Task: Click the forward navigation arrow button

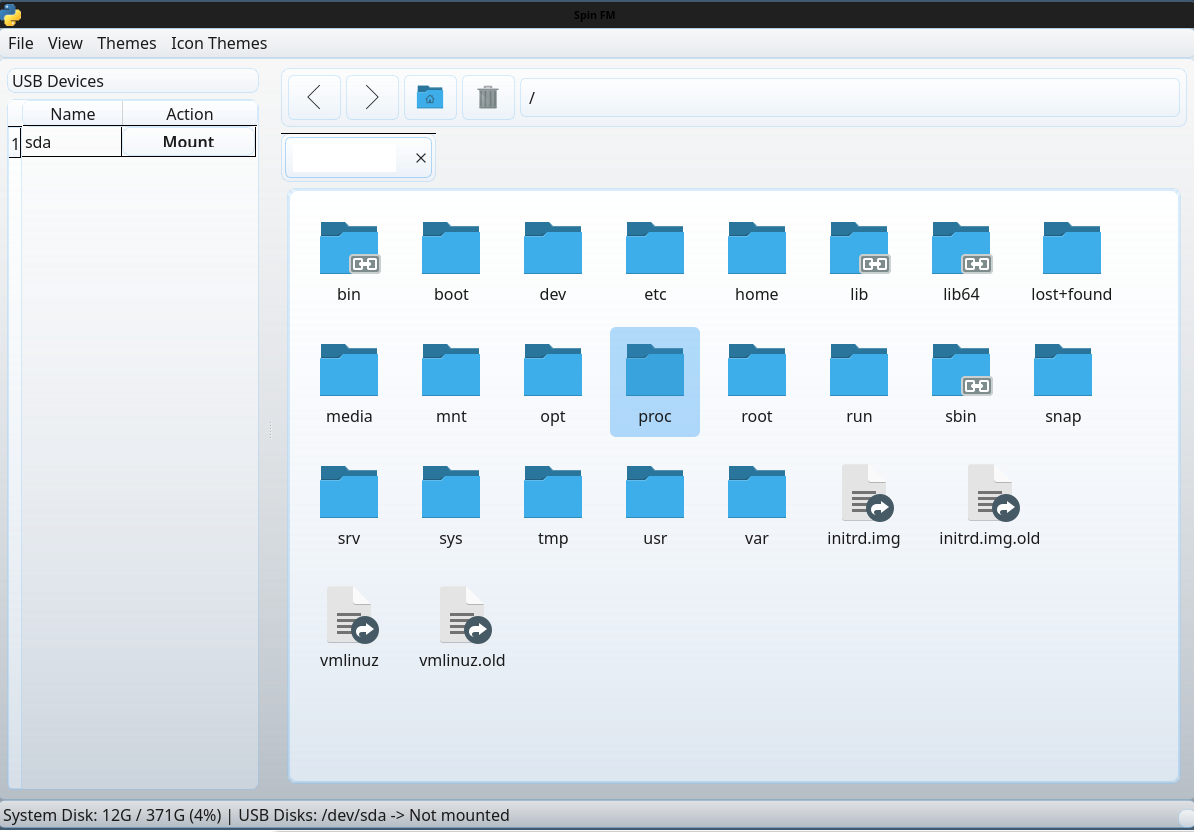Action: (x=372, y=97)
